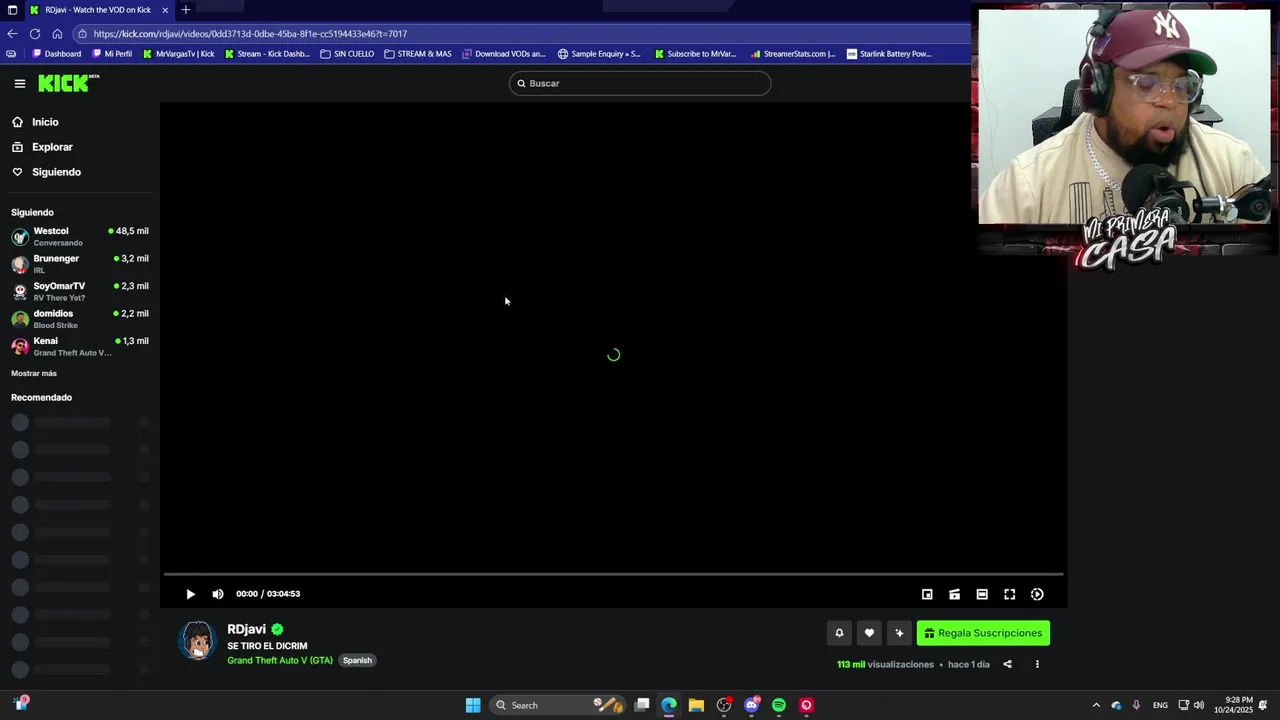Open Kenai channel in sidebar
Image resolution: width=1280 pixels, height=720 pixels.
coord(80,347)
